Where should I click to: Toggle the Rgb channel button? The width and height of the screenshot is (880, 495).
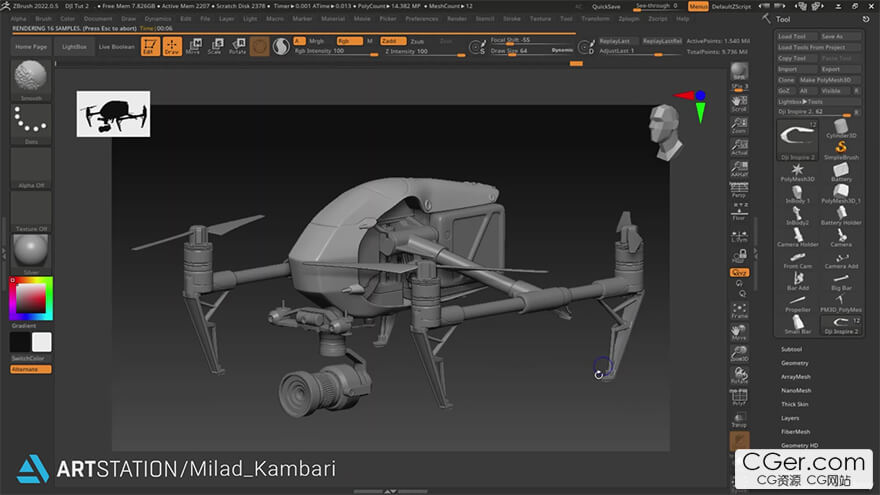click(349, 41)
